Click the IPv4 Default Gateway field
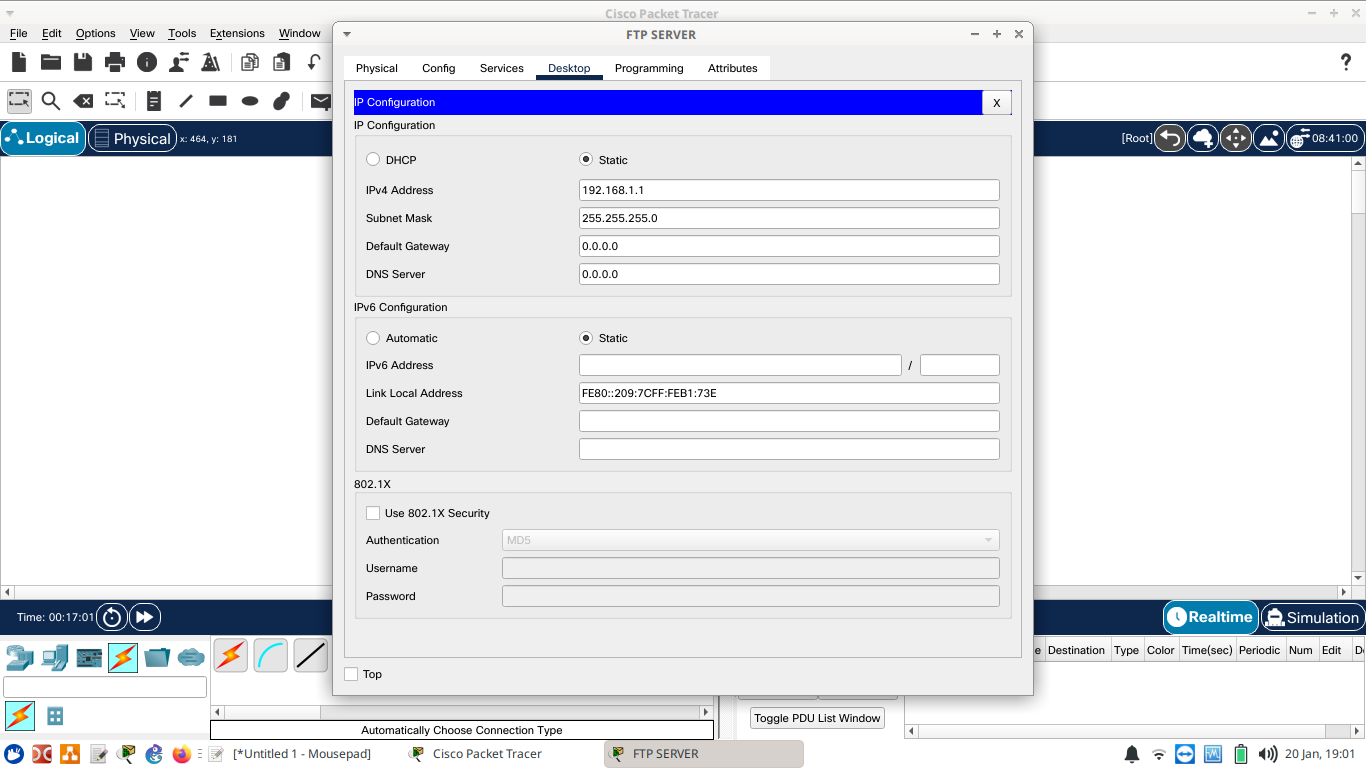This screenshot has width=1366, height=768. pyautogui.click(x=789, y=246)
